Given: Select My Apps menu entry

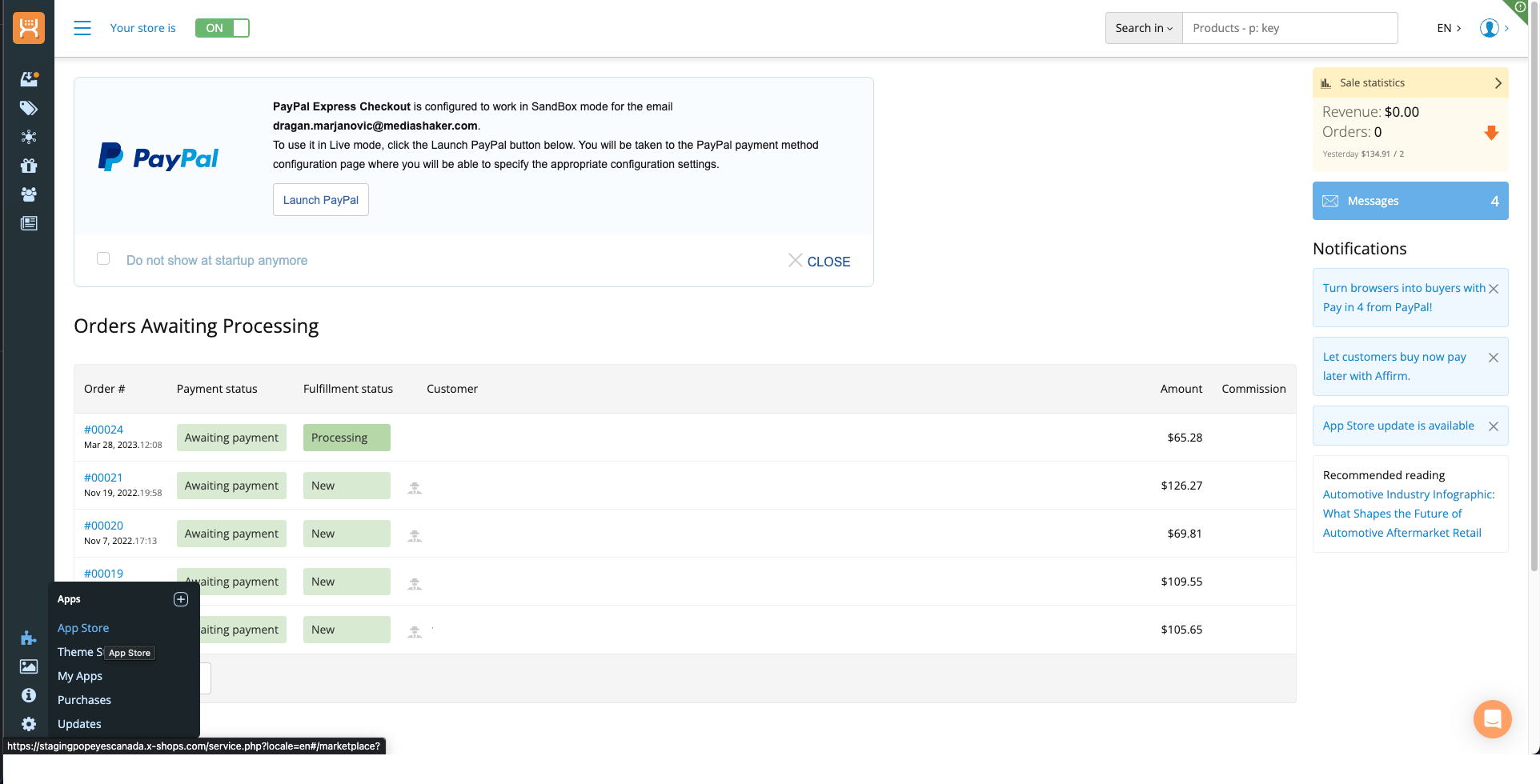Looking at the screenshot, I should [x=80, y=676].
